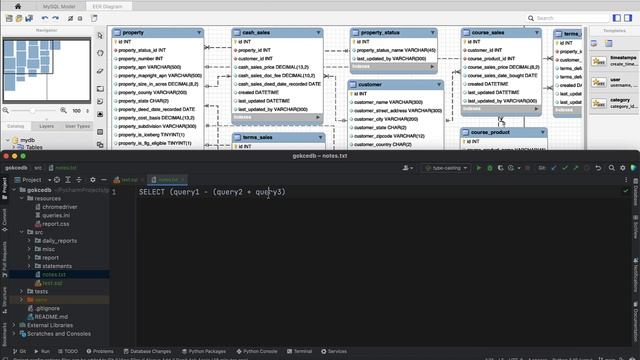640x360 pixels.
Task: Click the zoom in magnifier icon
Action: point(63,111)
